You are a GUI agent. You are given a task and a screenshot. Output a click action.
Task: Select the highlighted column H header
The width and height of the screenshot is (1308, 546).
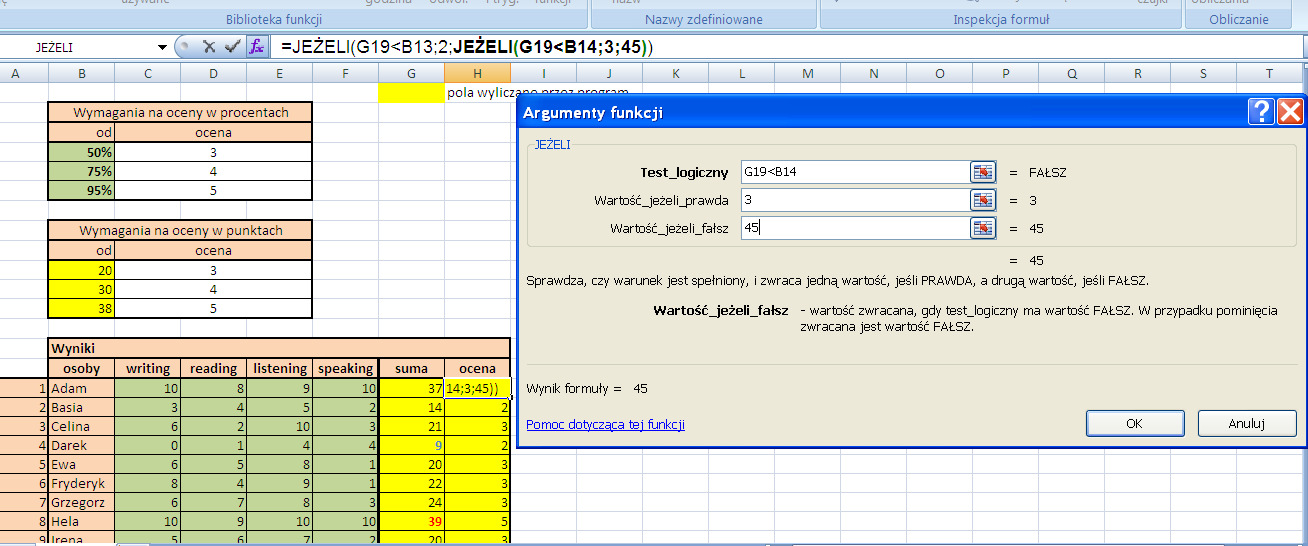pyautogui.click(x=477, y=73)
